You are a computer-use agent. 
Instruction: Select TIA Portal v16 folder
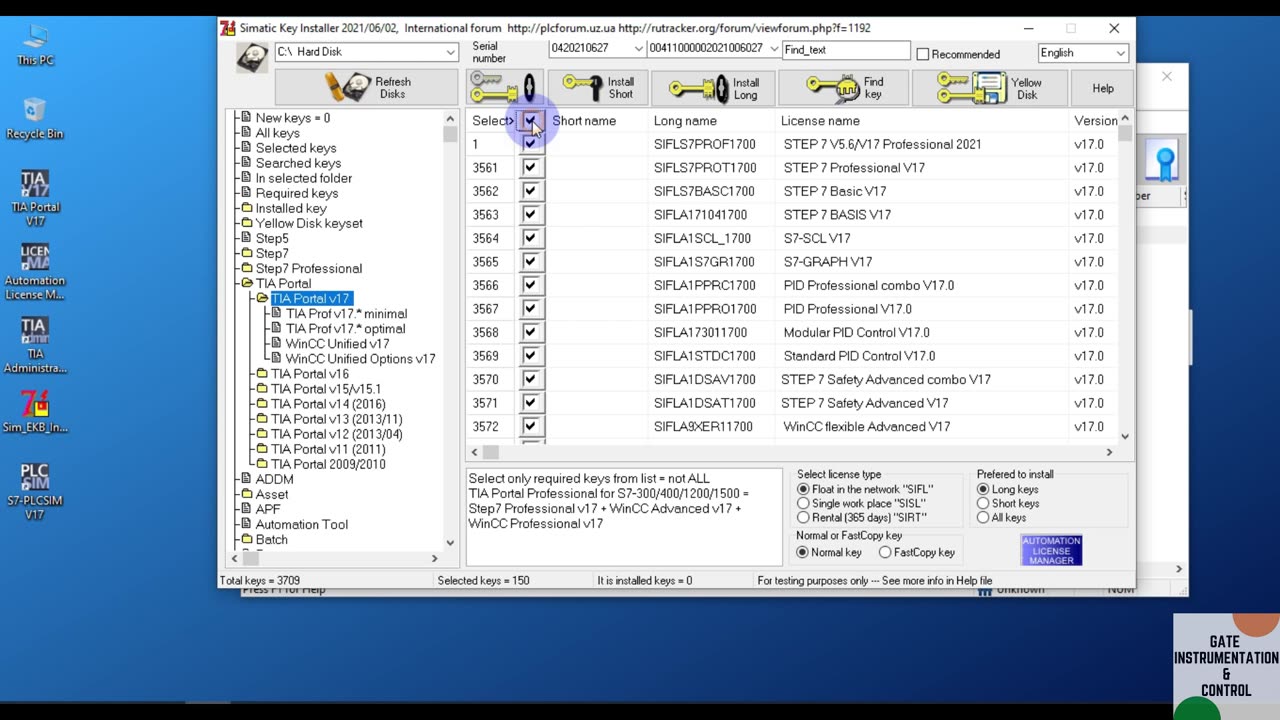point(310,374)
